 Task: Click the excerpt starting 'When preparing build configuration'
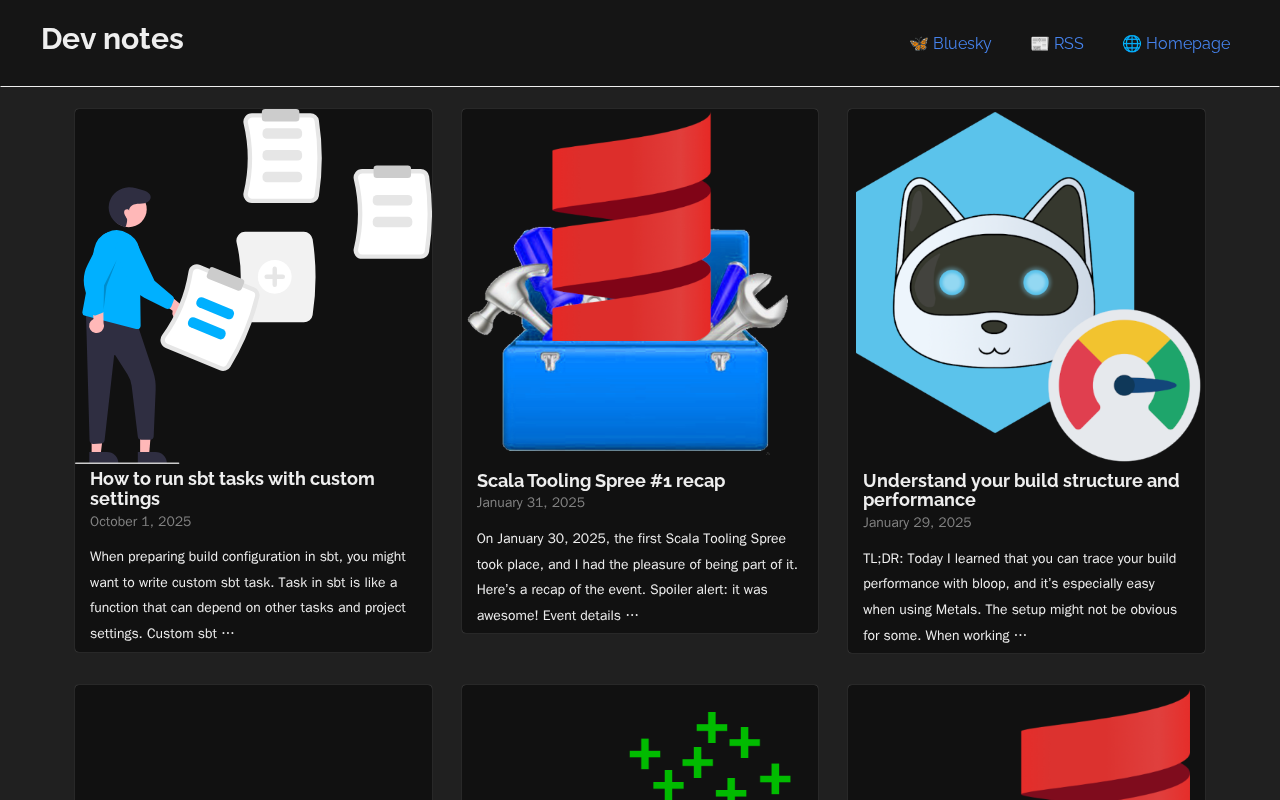click(x=250, y=595)
